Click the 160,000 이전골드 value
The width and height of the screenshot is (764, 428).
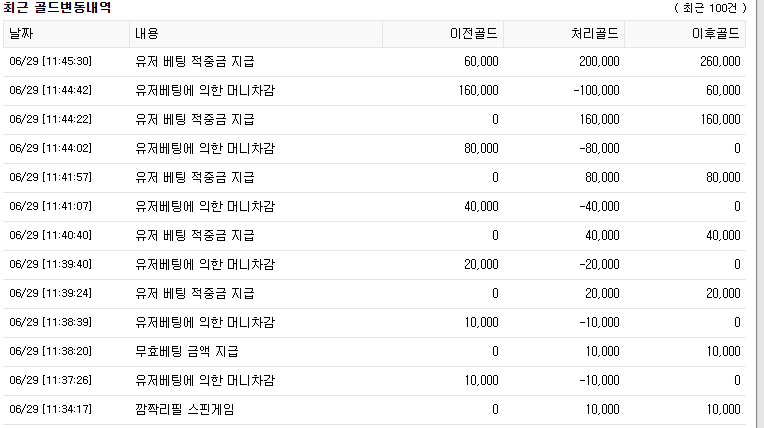(478, 91)
